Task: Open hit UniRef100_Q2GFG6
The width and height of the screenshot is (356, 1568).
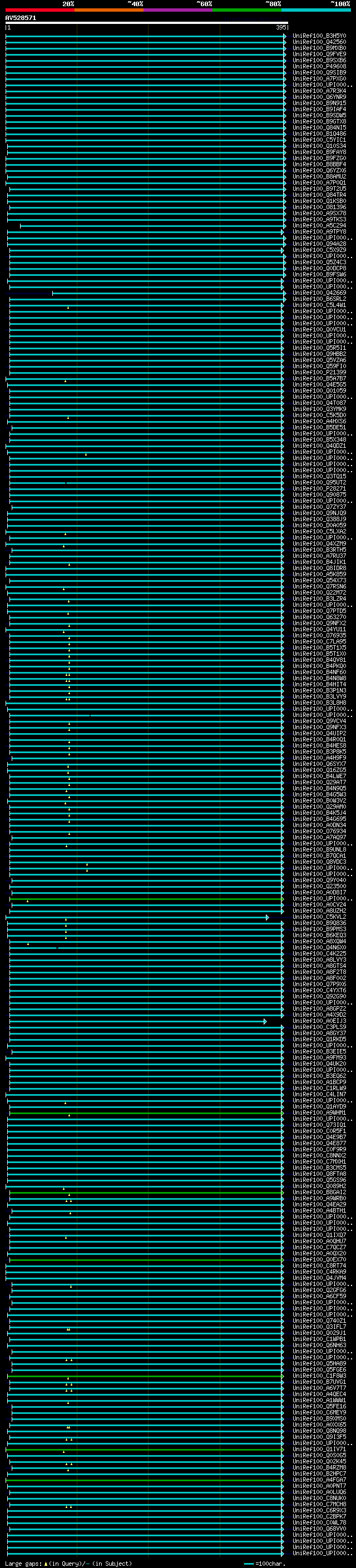Action: coord(319,1290)
